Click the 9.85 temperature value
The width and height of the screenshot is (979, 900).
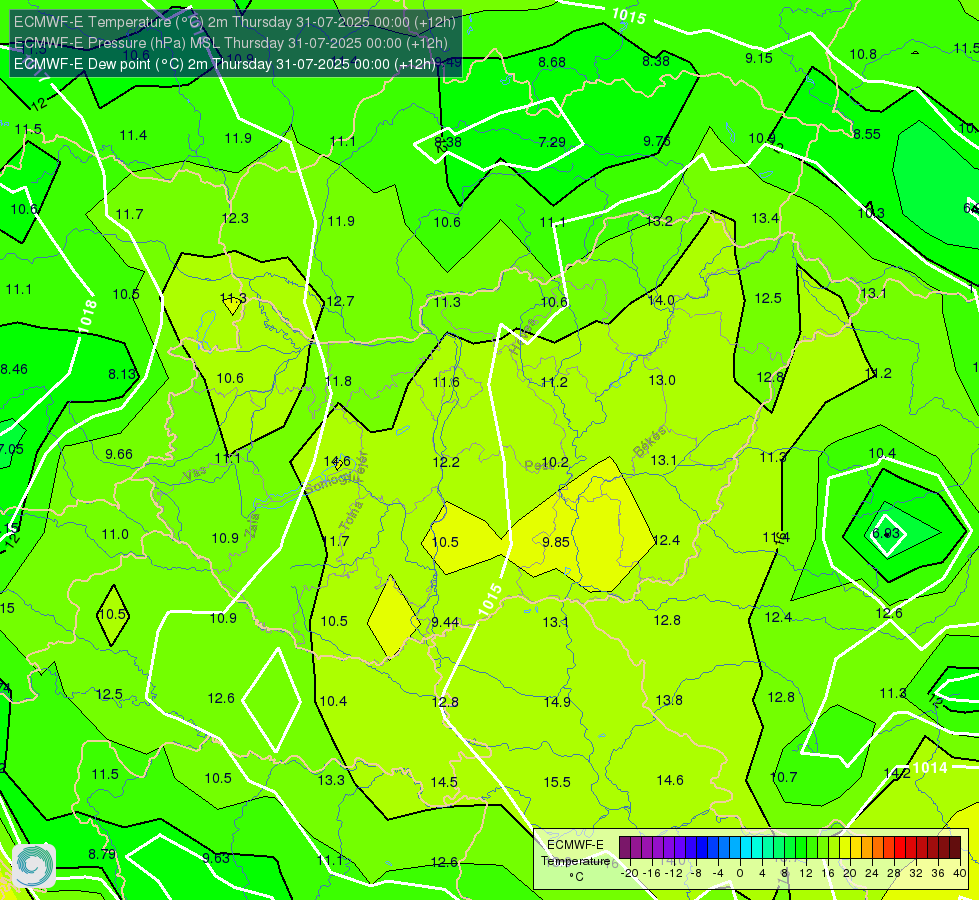pos(556,542)
